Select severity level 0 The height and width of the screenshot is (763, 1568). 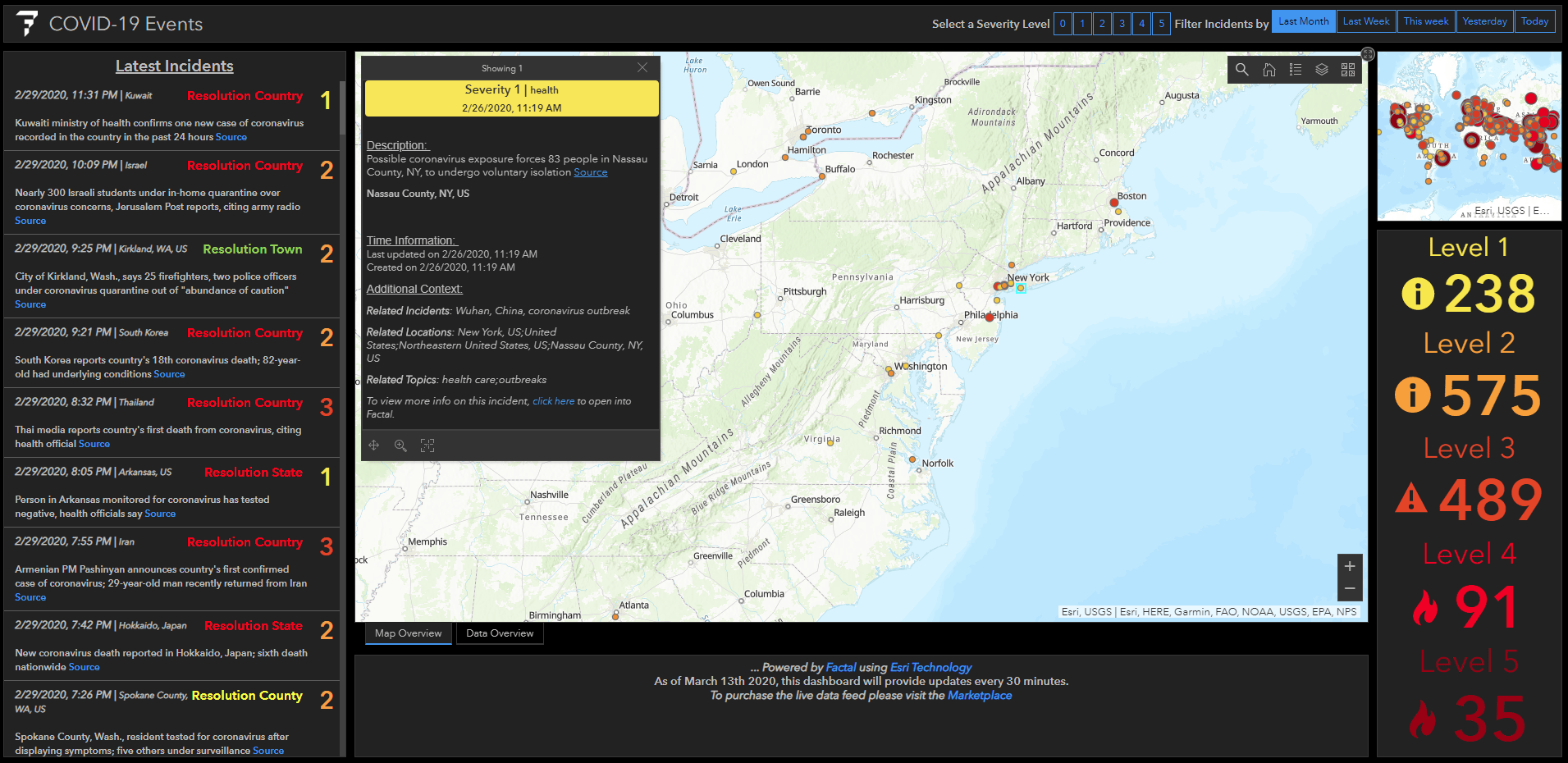click(x=1063, y=24)
